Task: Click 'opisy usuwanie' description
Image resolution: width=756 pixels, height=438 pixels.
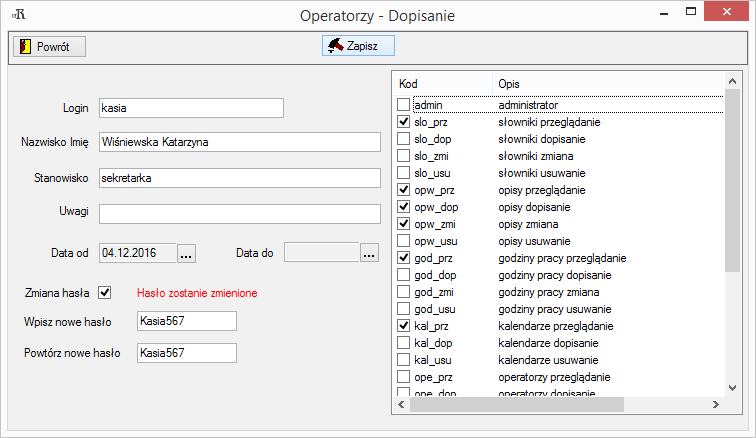Action: [534, 241]
